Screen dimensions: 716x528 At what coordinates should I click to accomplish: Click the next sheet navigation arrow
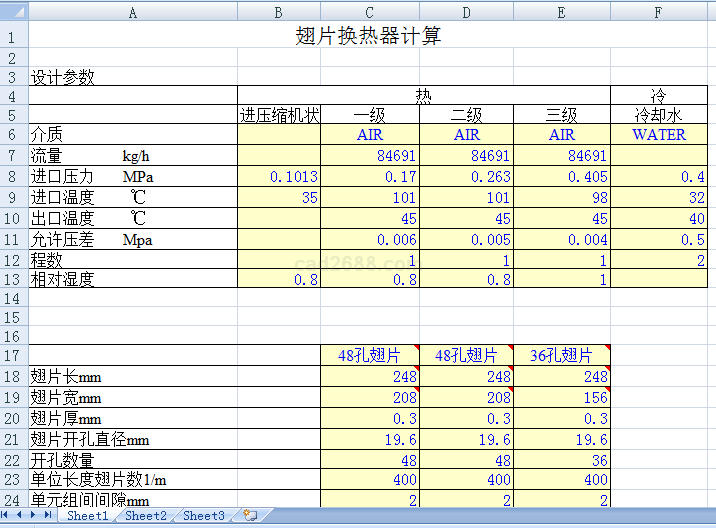coord(35,515)
